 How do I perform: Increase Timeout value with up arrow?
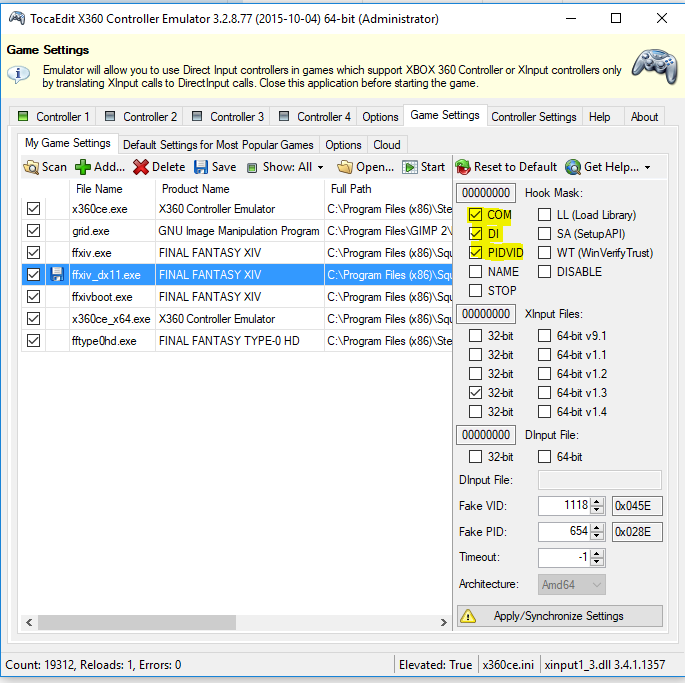click(597, 553)
